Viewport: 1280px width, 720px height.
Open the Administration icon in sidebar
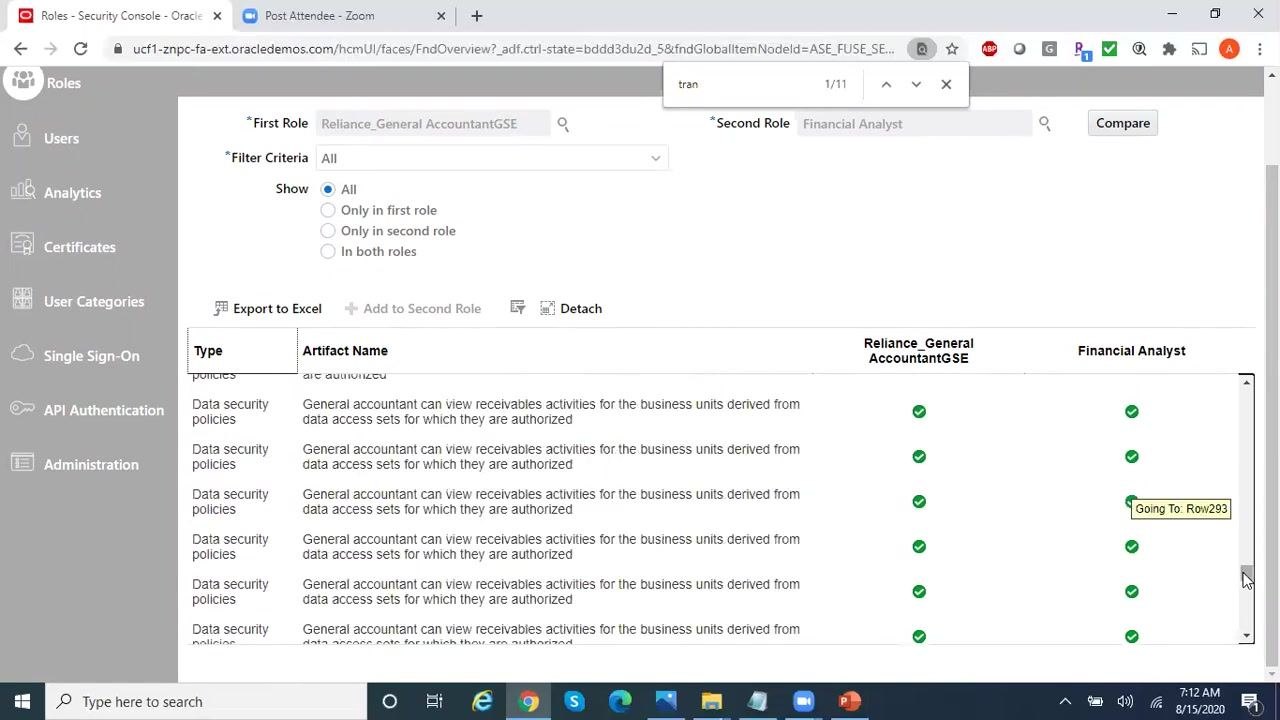coord(22,464)
